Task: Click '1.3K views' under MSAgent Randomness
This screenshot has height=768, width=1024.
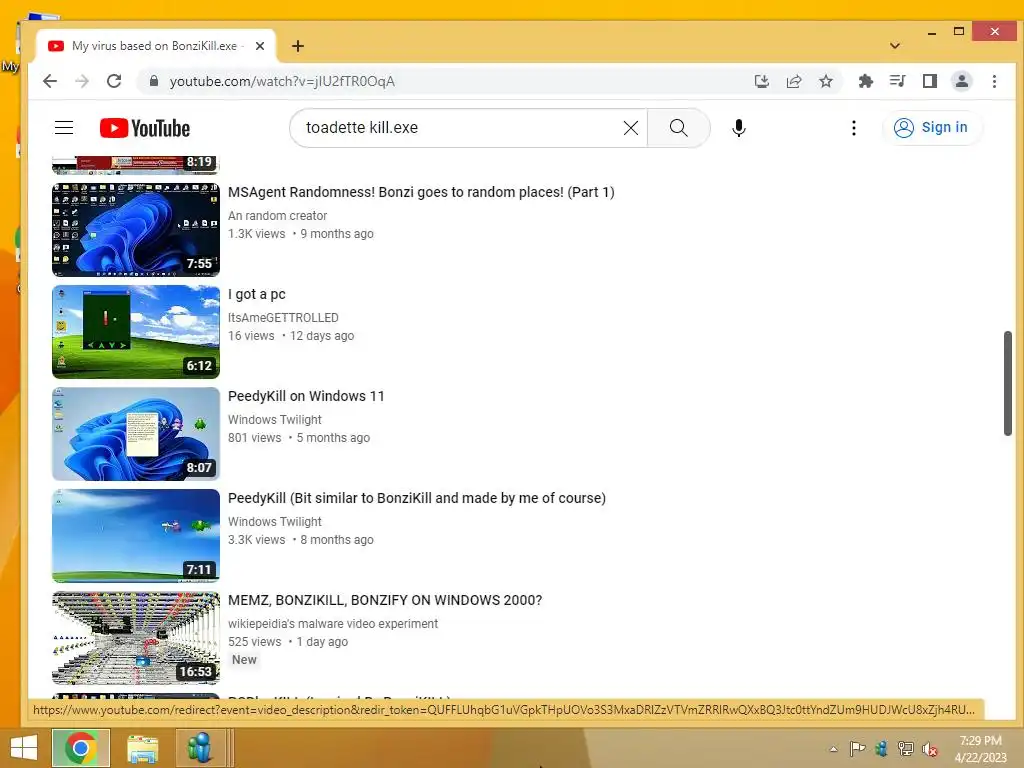Action: [257, 234]
